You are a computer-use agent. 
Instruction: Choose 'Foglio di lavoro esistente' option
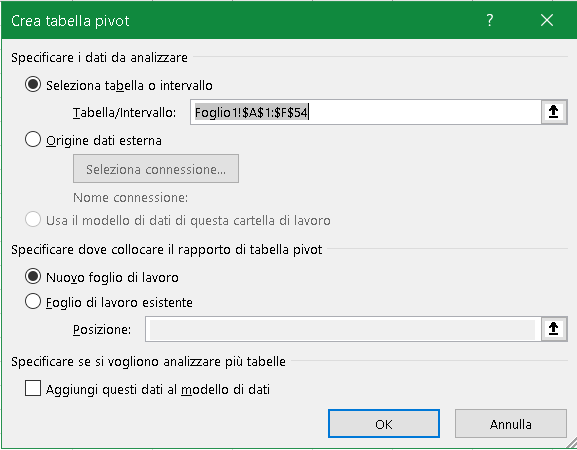point(33,302)
